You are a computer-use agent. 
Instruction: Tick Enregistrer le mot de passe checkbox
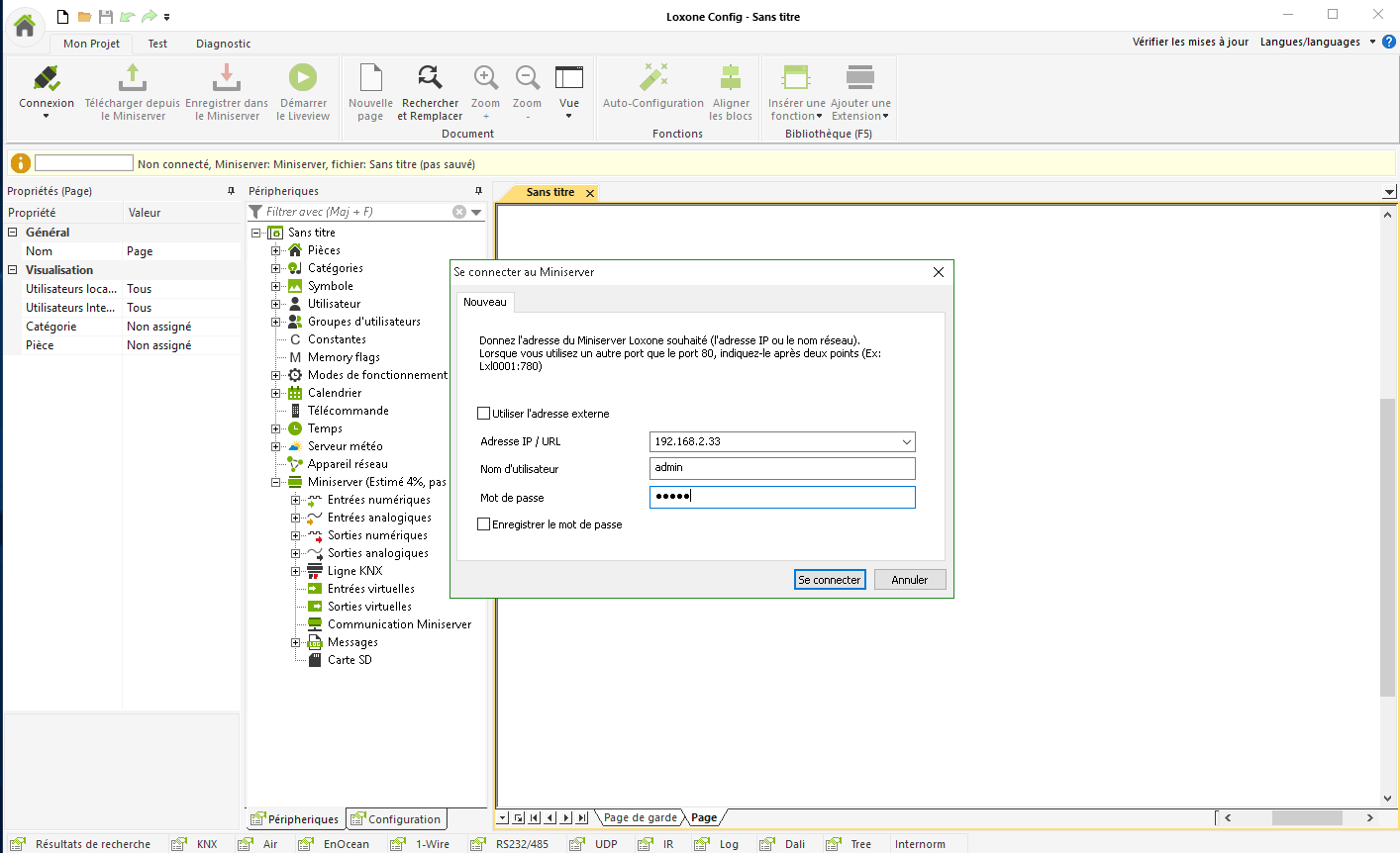(484, 524)
